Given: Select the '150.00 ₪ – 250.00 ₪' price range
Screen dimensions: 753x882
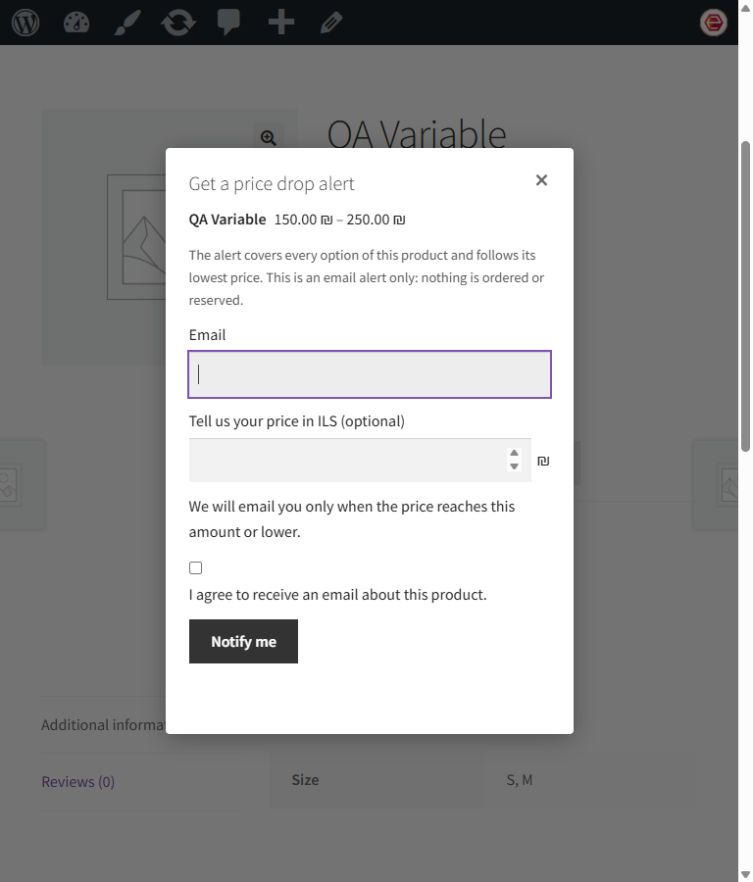Looking at the screenshot, I should pos(340,219).
